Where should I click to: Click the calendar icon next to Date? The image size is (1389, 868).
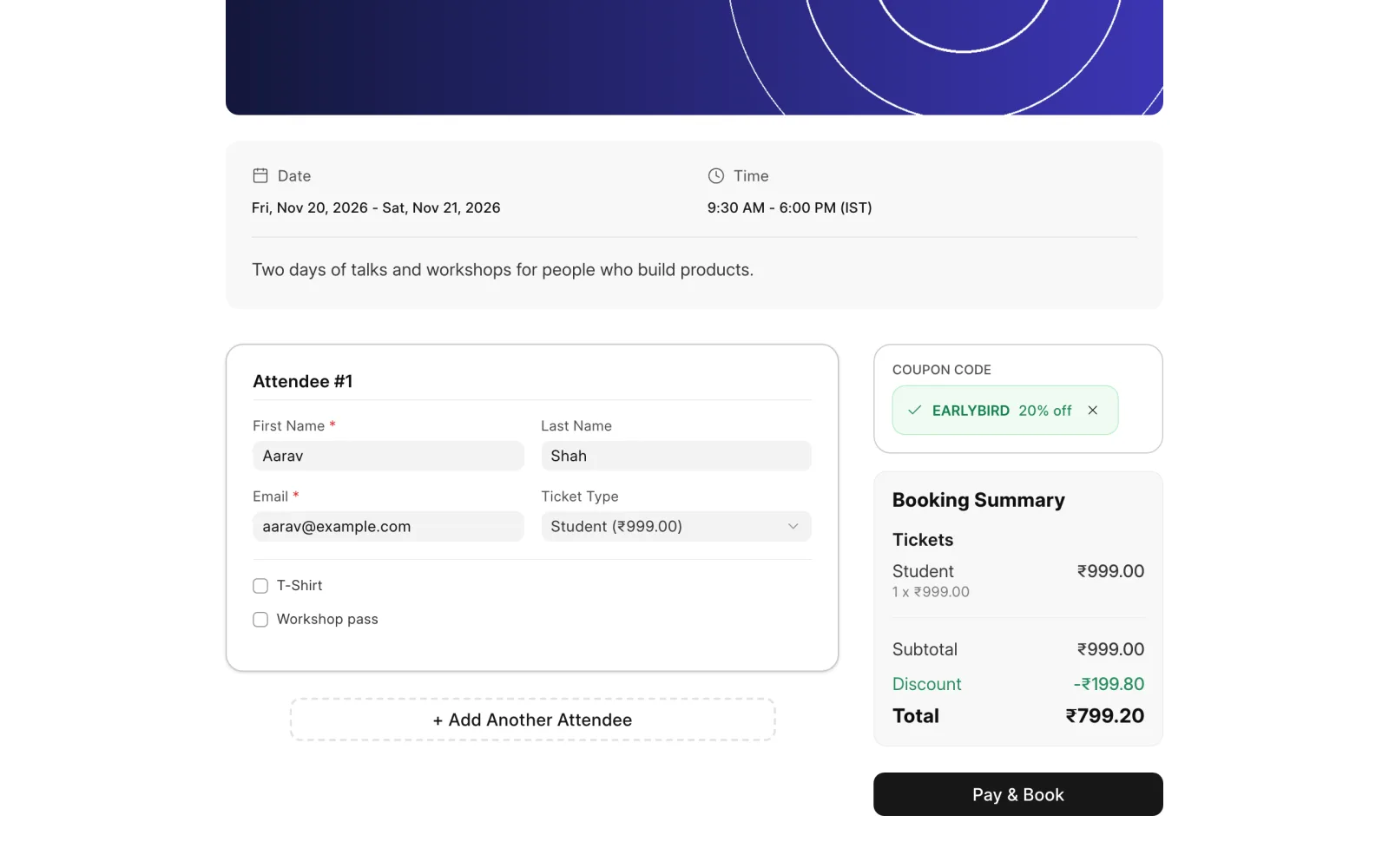point(260,175)
